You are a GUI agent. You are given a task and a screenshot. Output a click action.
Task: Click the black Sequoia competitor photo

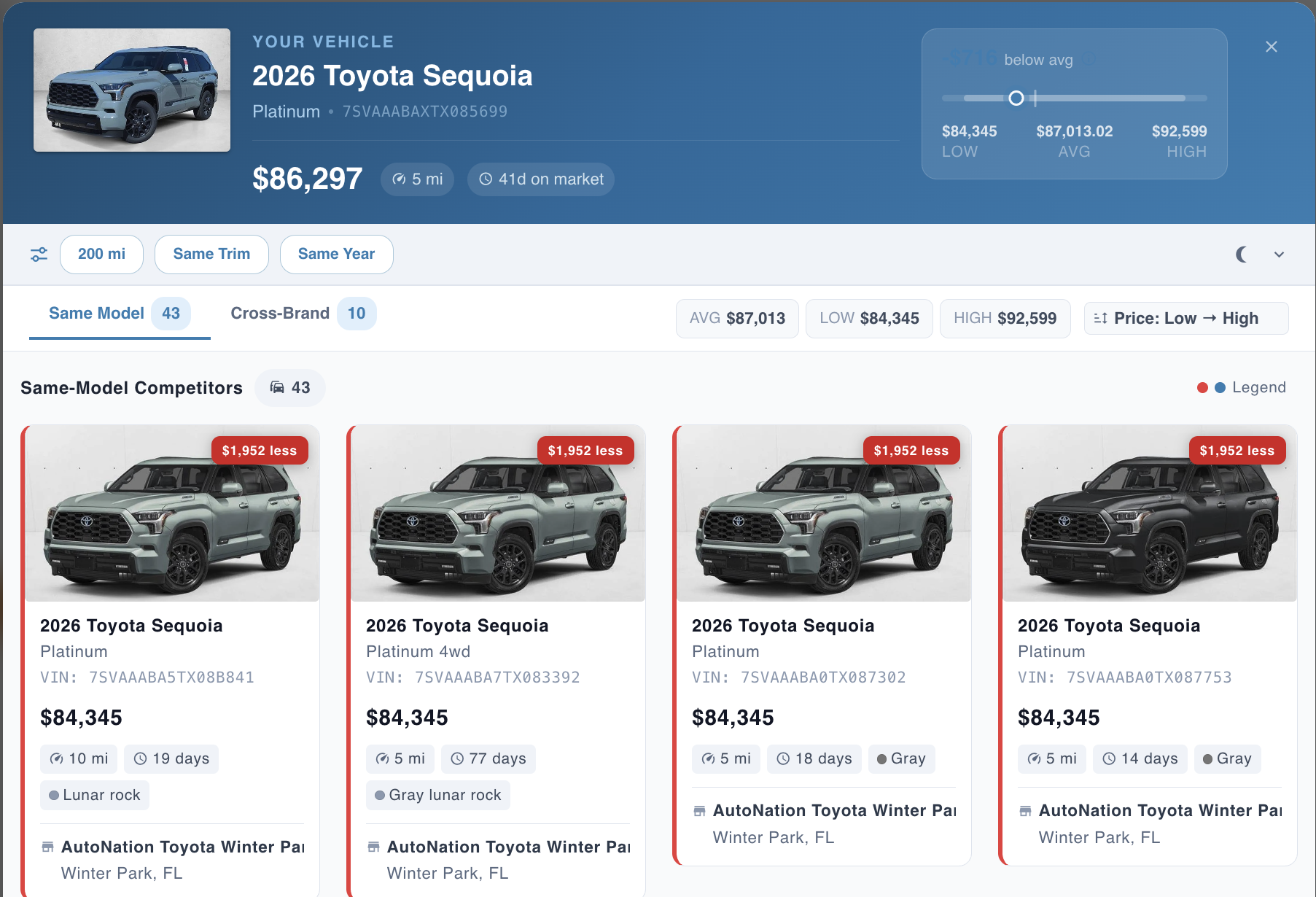tap(1150, 514)
